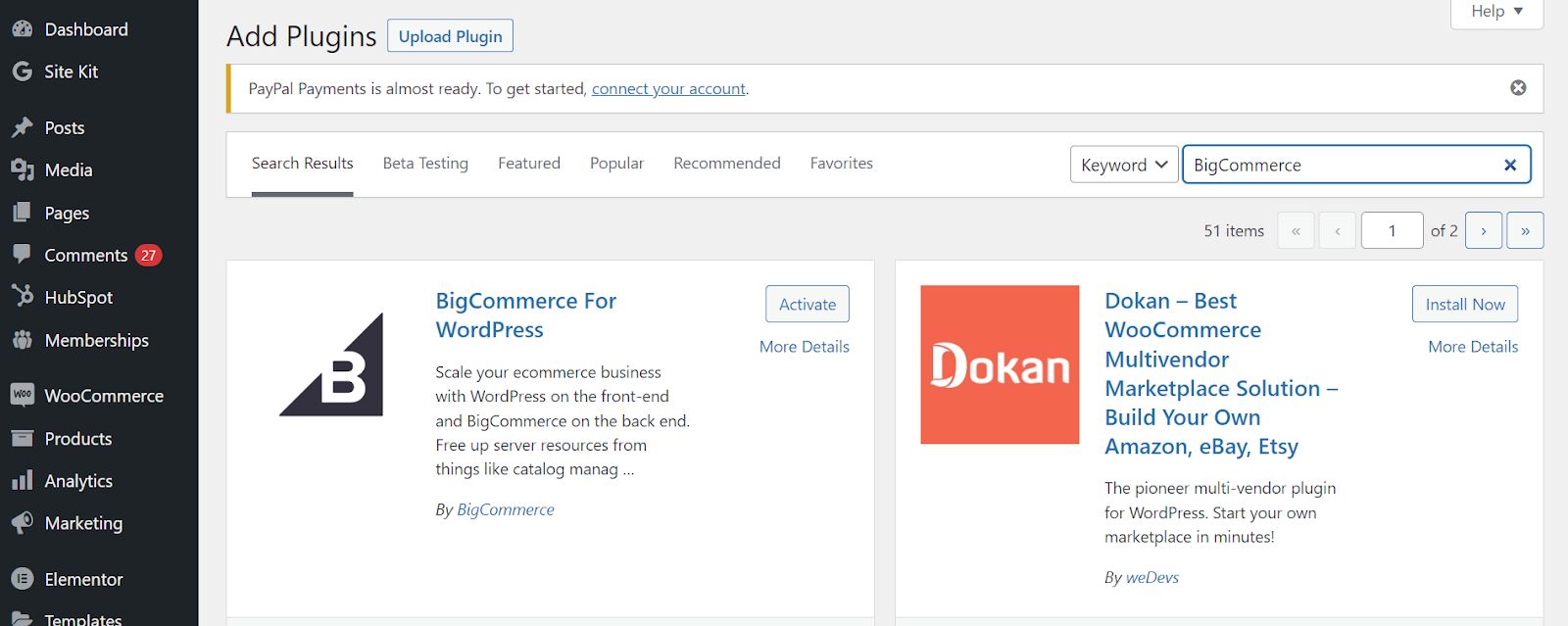Screen dimensions: 1568x626
Task: Open Posts menu item
Action: [x=65, y=127]
